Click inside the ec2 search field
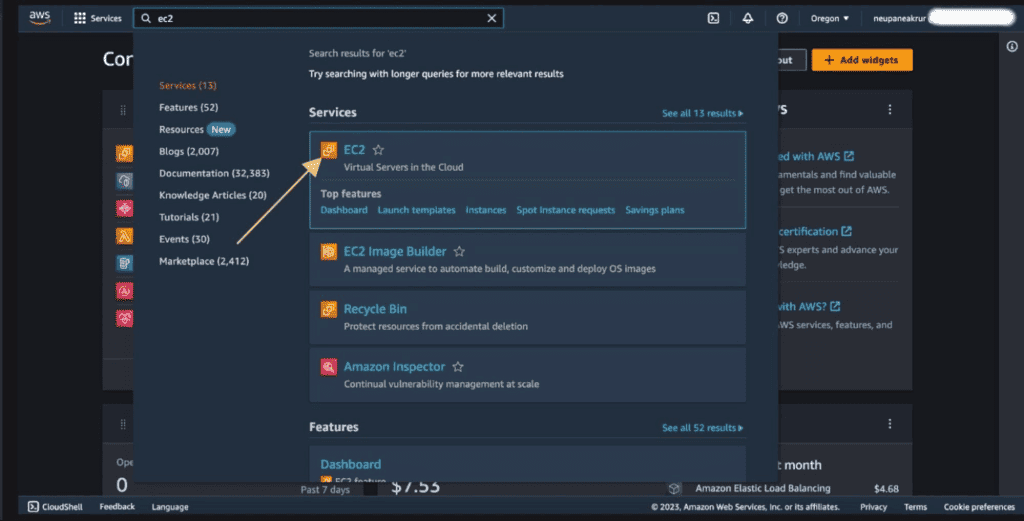 [318, 18]
